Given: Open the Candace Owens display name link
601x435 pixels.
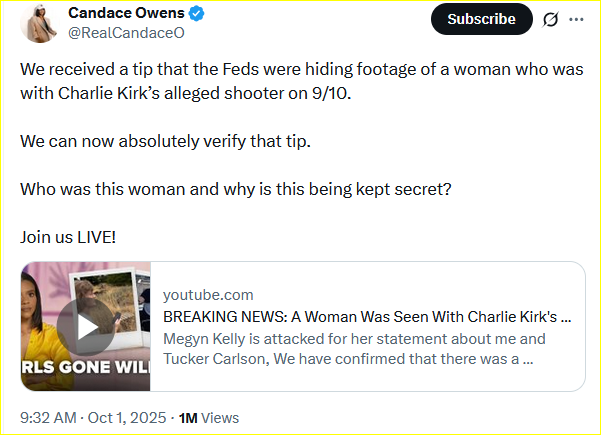Looking at the screenshot, I should click(x=125, y=15).
